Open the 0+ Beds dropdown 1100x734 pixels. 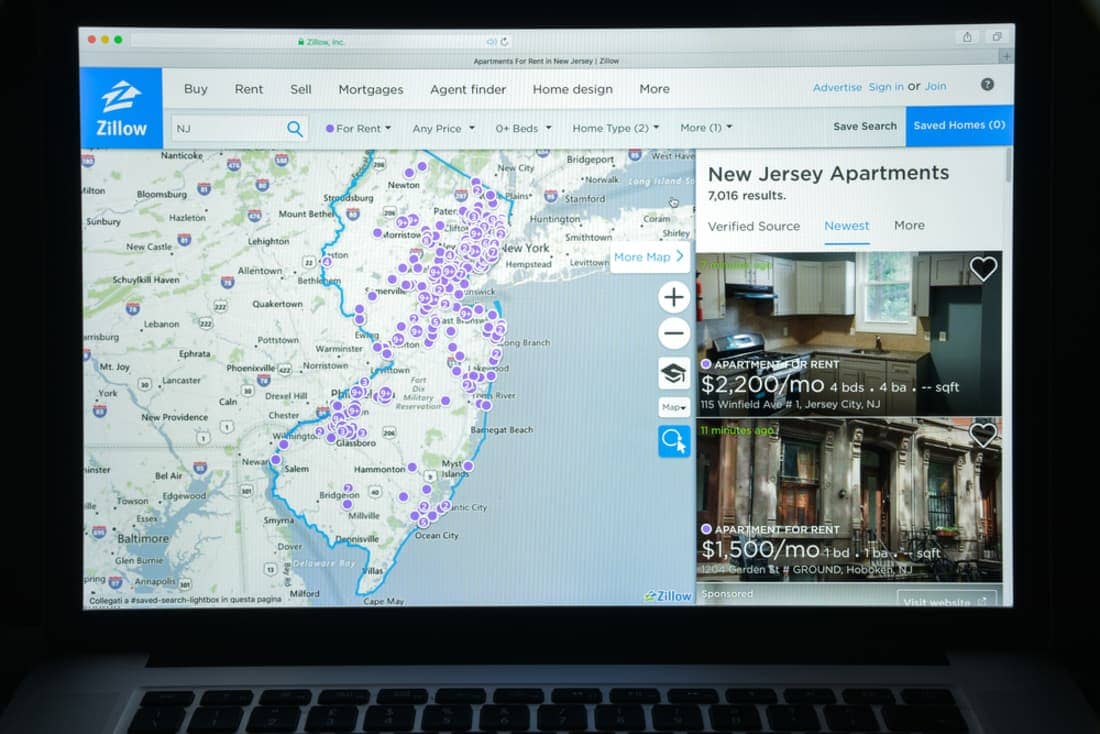click(523, 128)
